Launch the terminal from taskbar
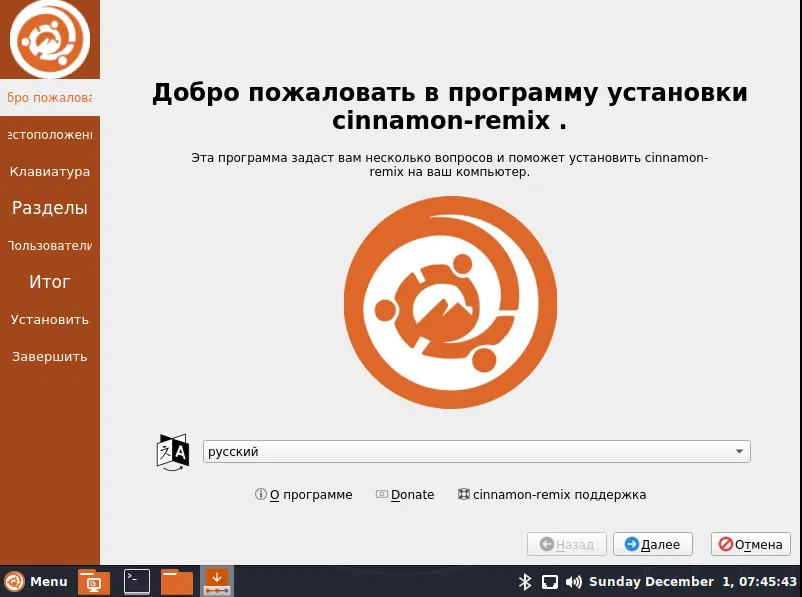Image resolution: width=802 pixels, height=597 pixels. pyautogui.click(x=137, y=582)
